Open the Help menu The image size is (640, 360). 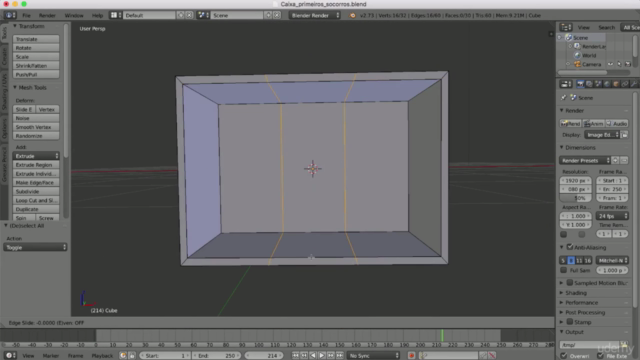[97, 15]
